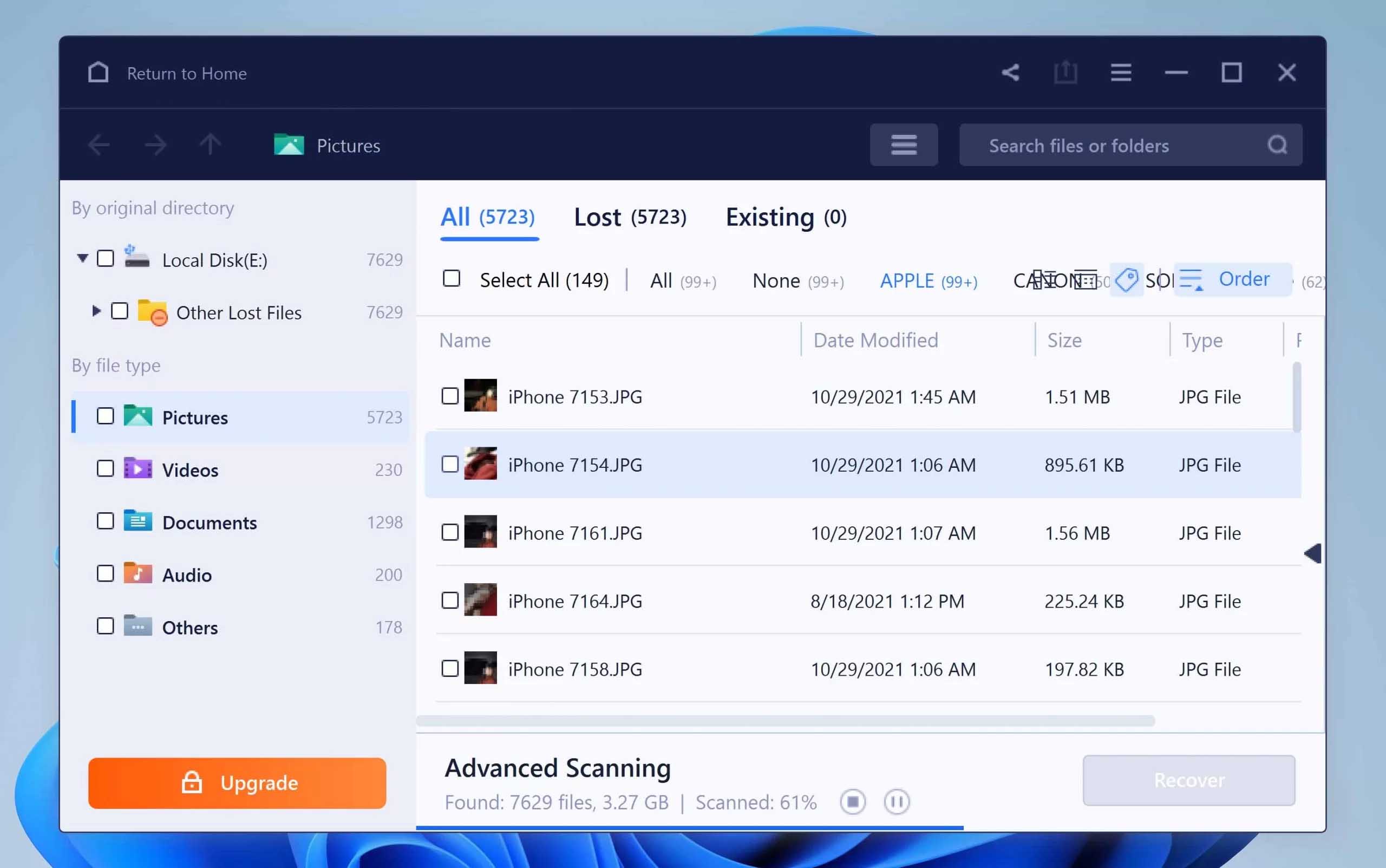Tick the Other Lost Files checkbox
Screen dimensions: 1386x868
119,311
